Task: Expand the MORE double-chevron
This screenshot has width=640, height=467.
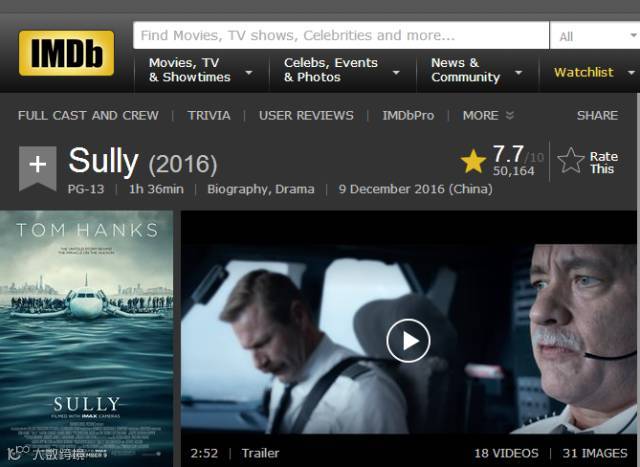Action: pyautogui.click(x=510, y=116)
